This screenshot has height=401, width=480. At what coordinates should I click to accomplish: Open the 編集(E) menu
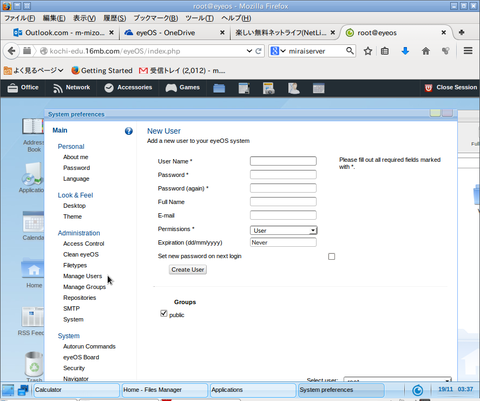pos(54,18)
